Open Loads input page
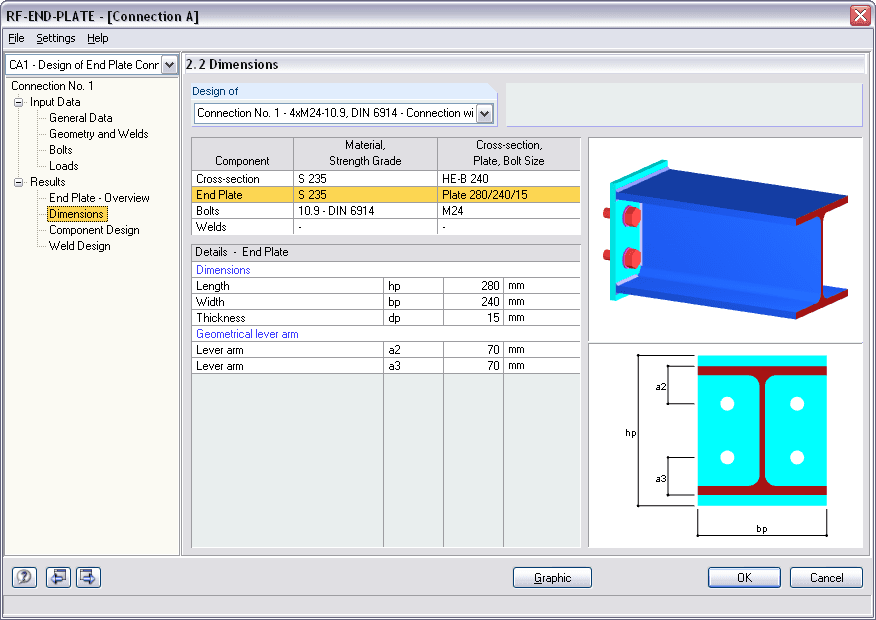This screenshot has height=620, width=876. pos(64,166)
